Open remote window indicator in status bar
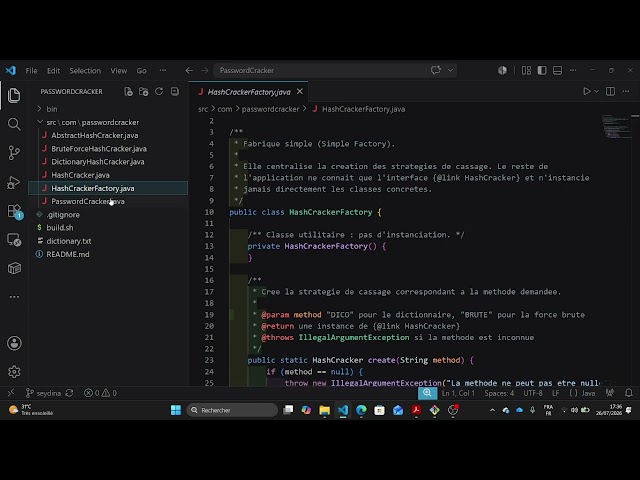 click(x=11, y=393)
